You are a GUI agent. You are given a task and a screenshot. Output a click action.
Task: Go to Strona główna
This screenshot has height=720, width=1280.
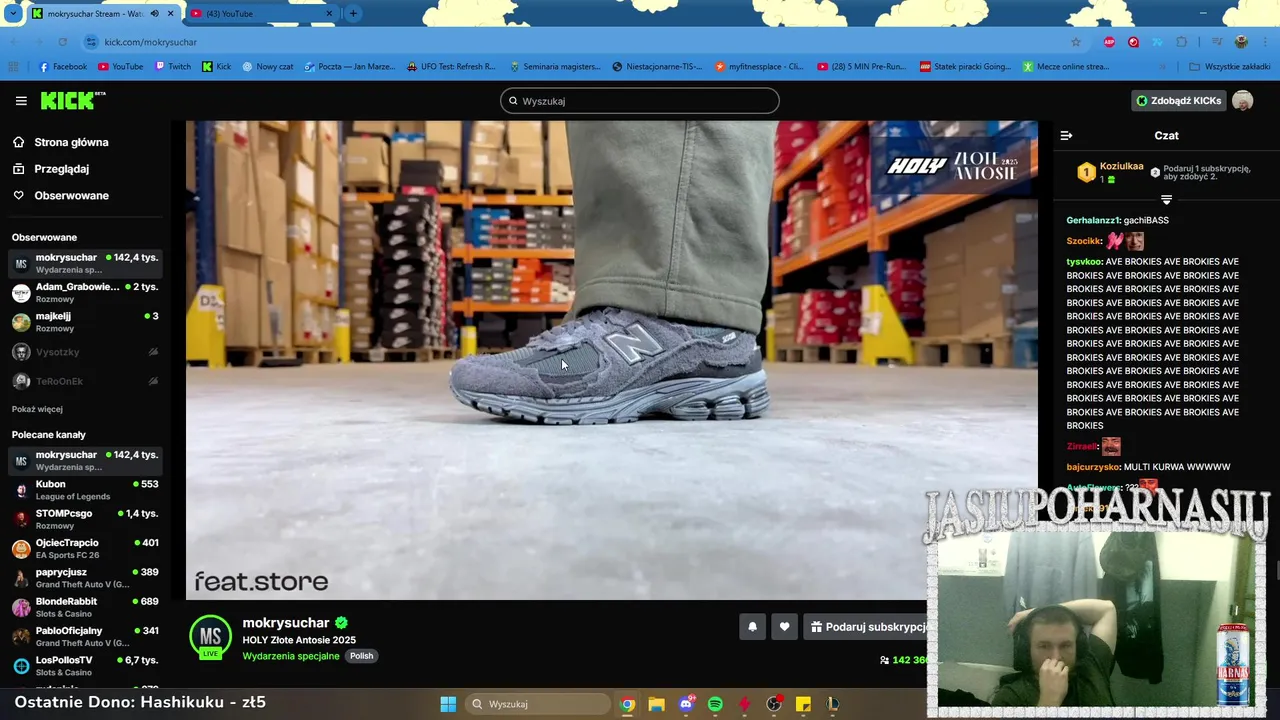tap(71, 142)
